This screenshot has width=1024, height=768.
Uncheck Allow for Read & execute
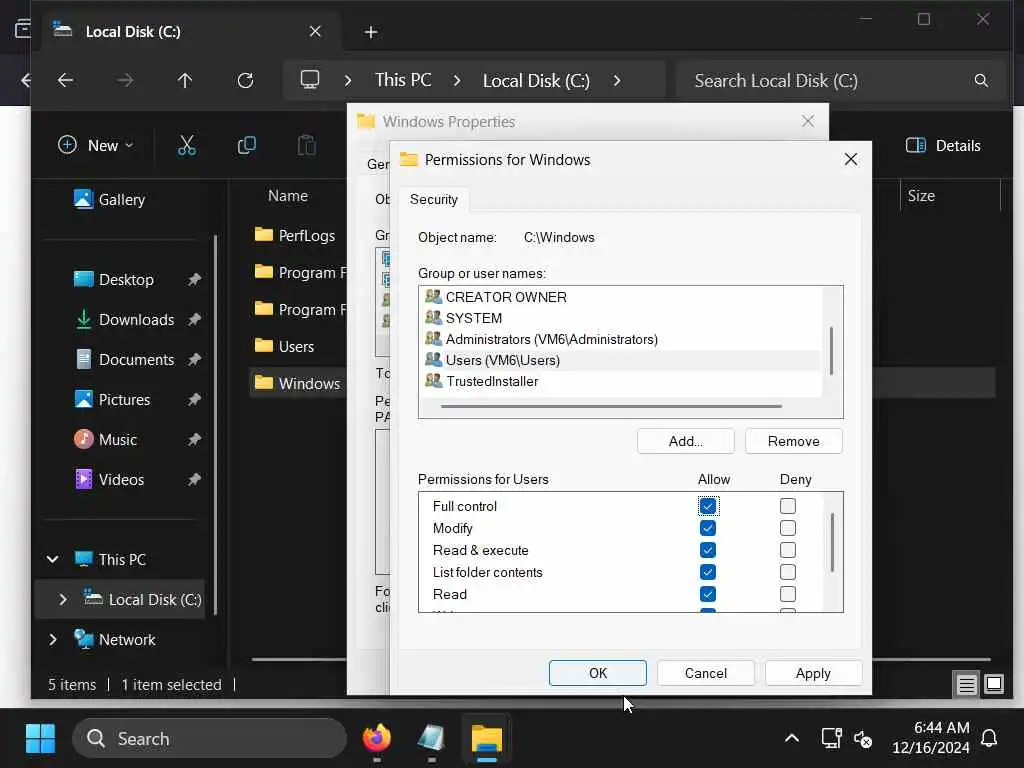(x=707, y=550)
